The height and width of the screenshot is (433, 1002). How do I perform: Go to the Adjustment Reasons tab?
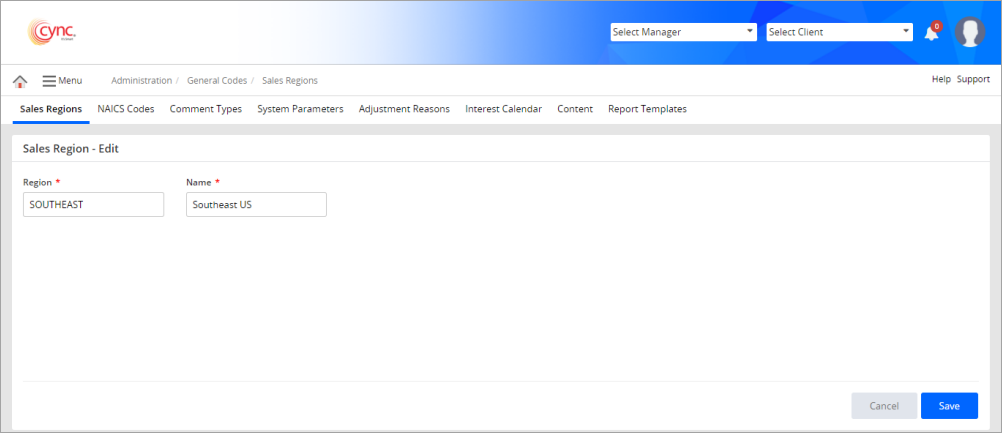[404, 109]
